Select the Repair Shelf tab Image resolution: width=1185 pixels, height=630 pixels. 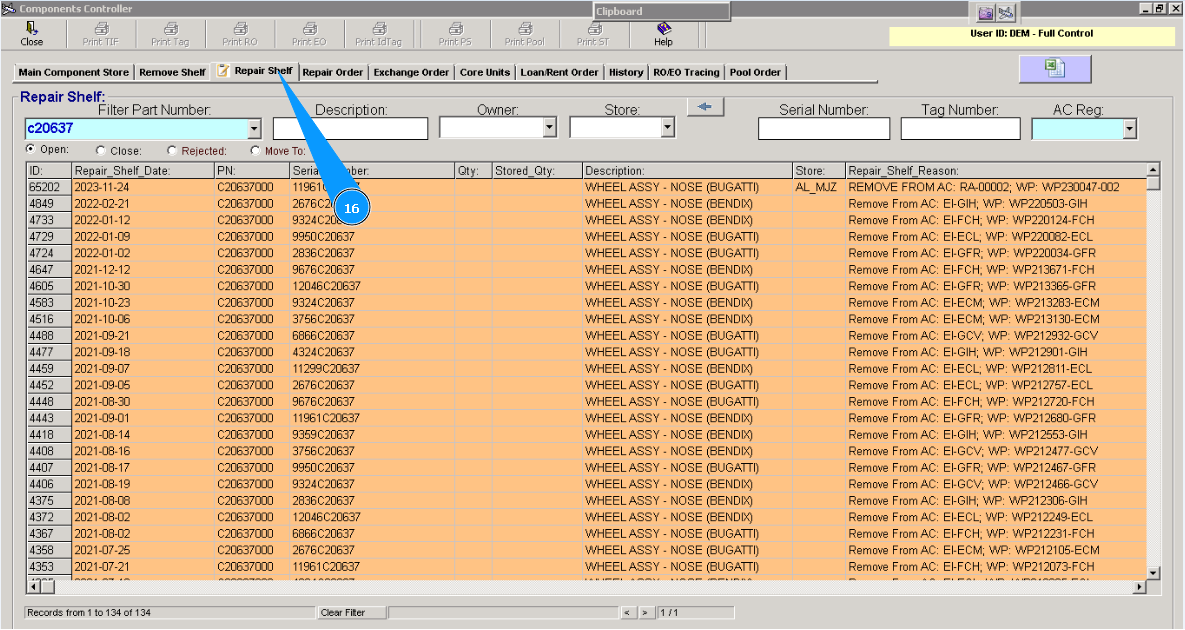pos(255,70)
